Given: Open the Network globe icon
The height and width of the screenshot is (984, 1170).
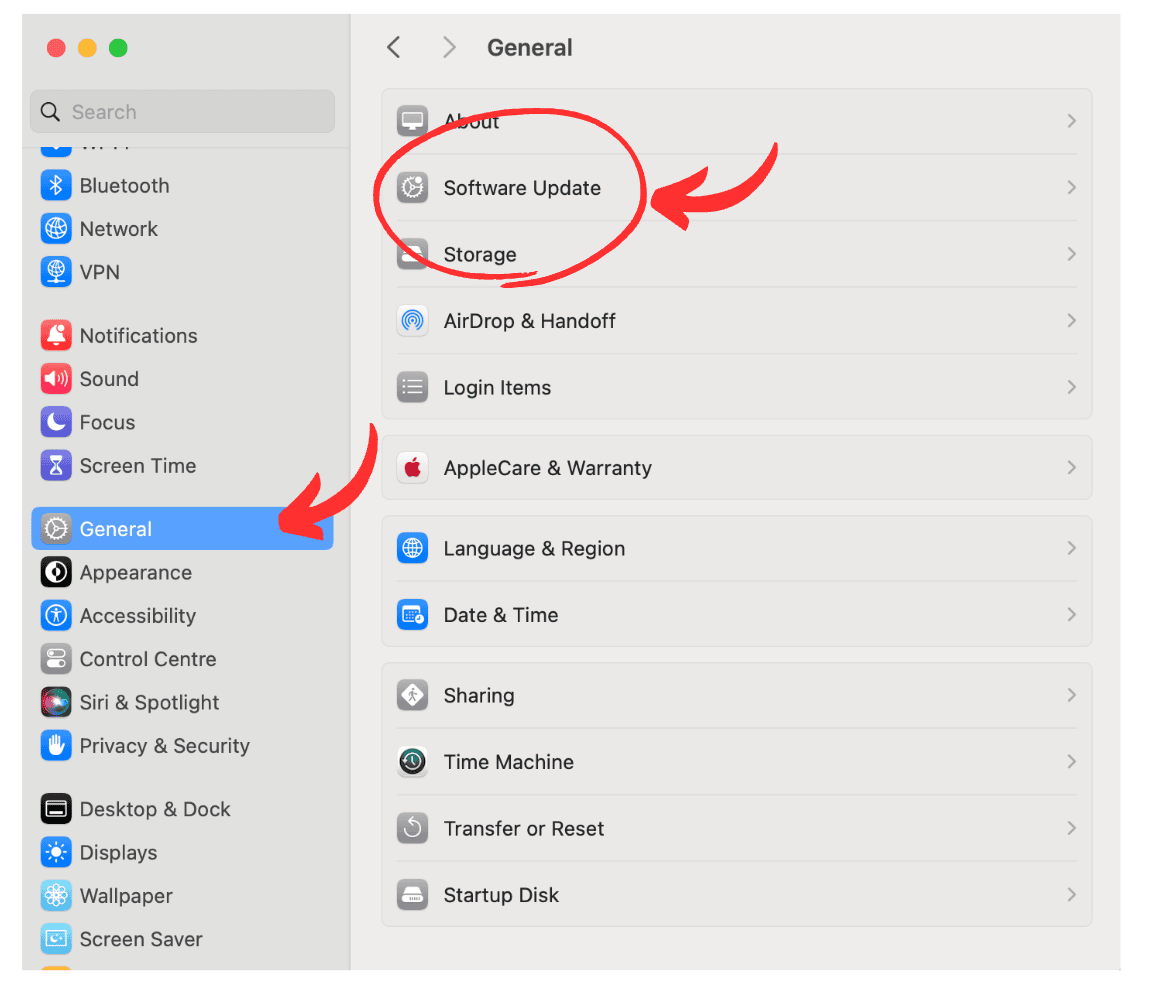Looking at the screenshot, I should click(x=56, y=229).
